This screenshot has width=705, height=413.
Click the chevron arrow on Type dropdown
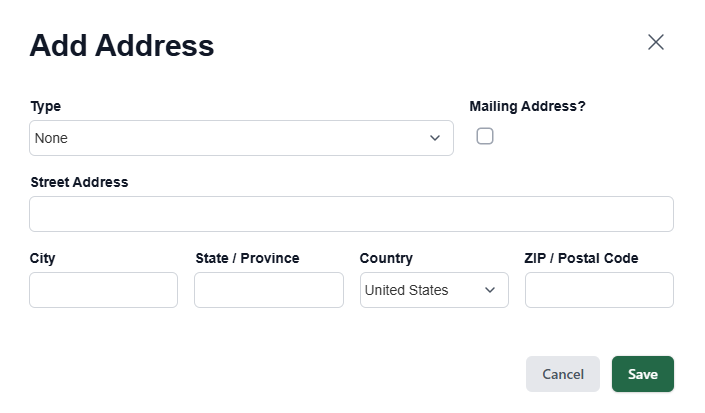tap(435, 138)
